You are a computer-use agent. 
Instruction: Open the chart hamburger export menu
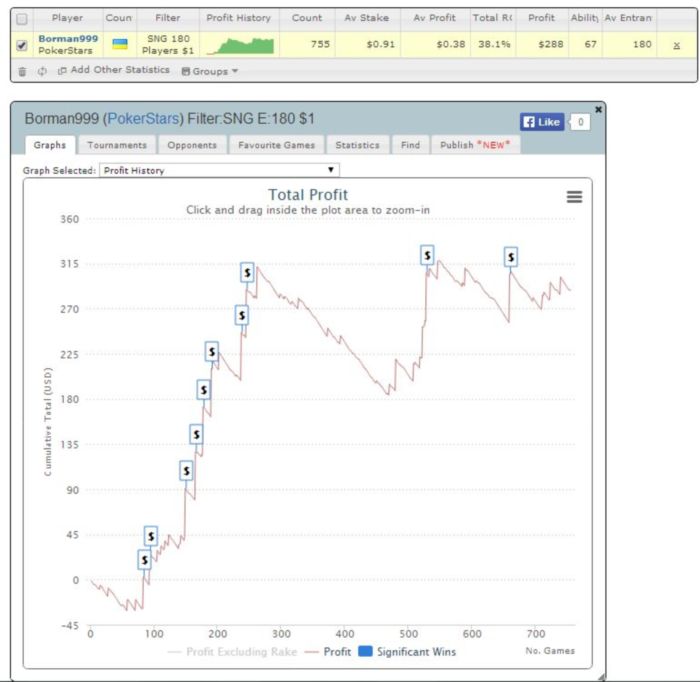pos(574,197)
